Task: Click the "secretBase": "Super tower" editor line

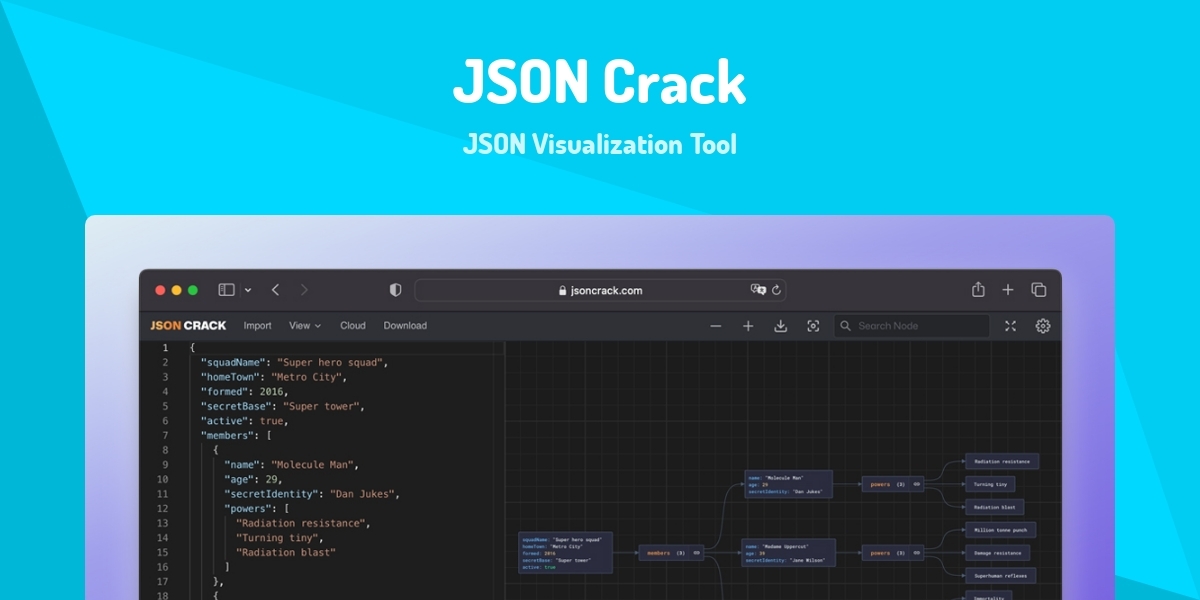Action: [283, 406]
